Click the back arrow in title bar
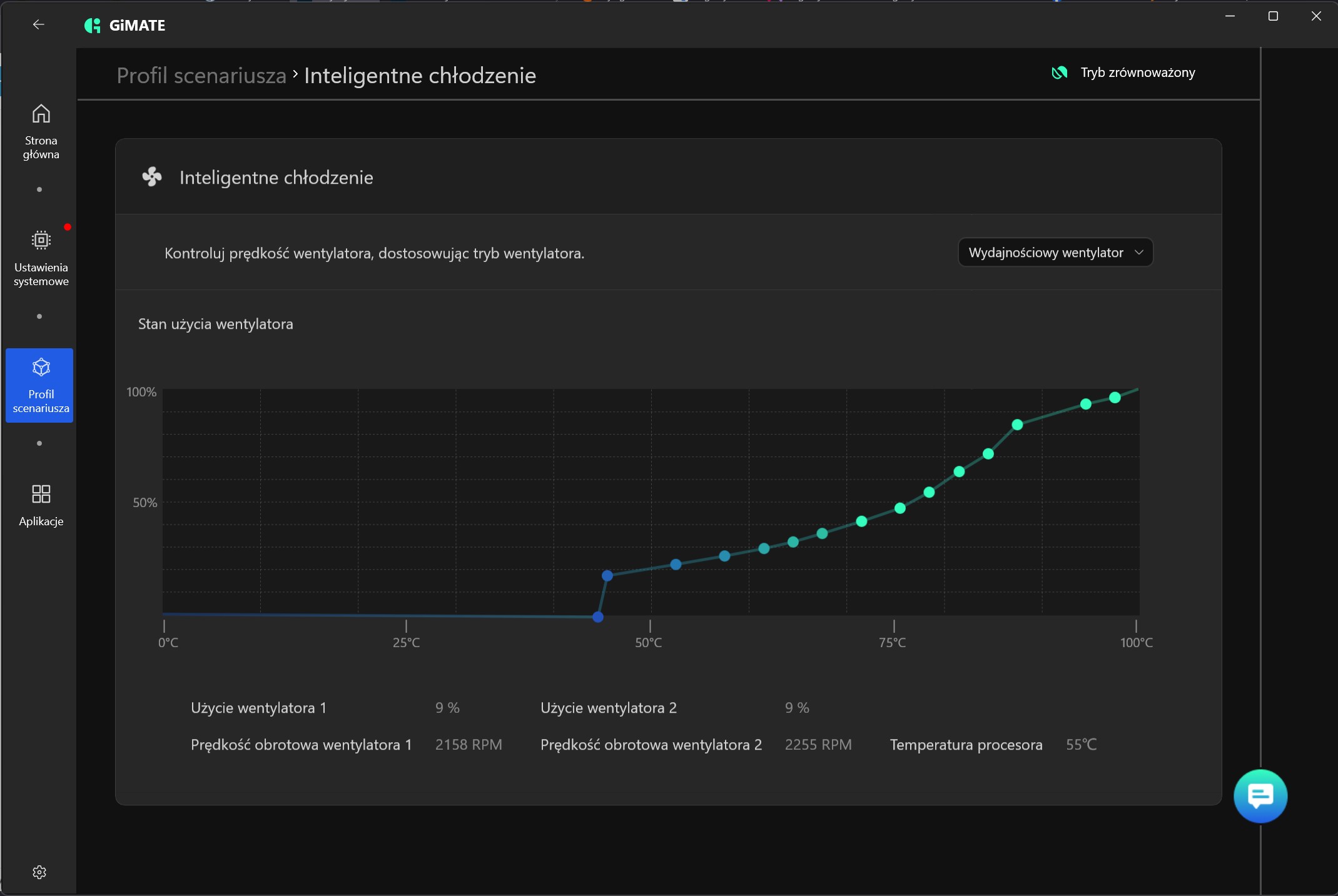The width and height of the screenshot is (1338, 896). coord(39,25)
